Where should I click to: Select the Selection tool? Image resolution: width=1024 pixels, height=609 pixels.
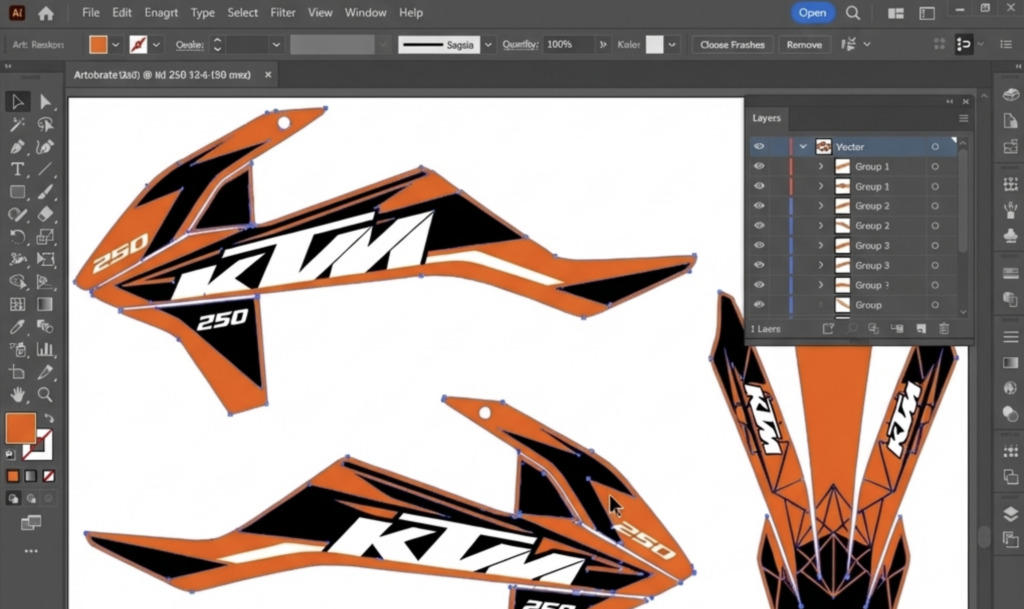pos(17,101)
